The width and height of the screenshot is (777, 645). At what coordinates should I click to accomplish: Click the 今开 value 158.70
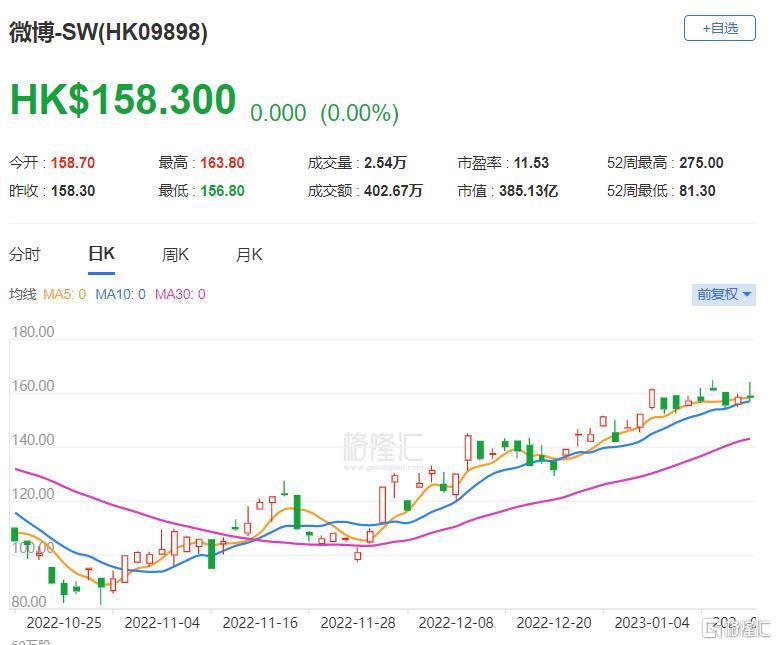73,162
